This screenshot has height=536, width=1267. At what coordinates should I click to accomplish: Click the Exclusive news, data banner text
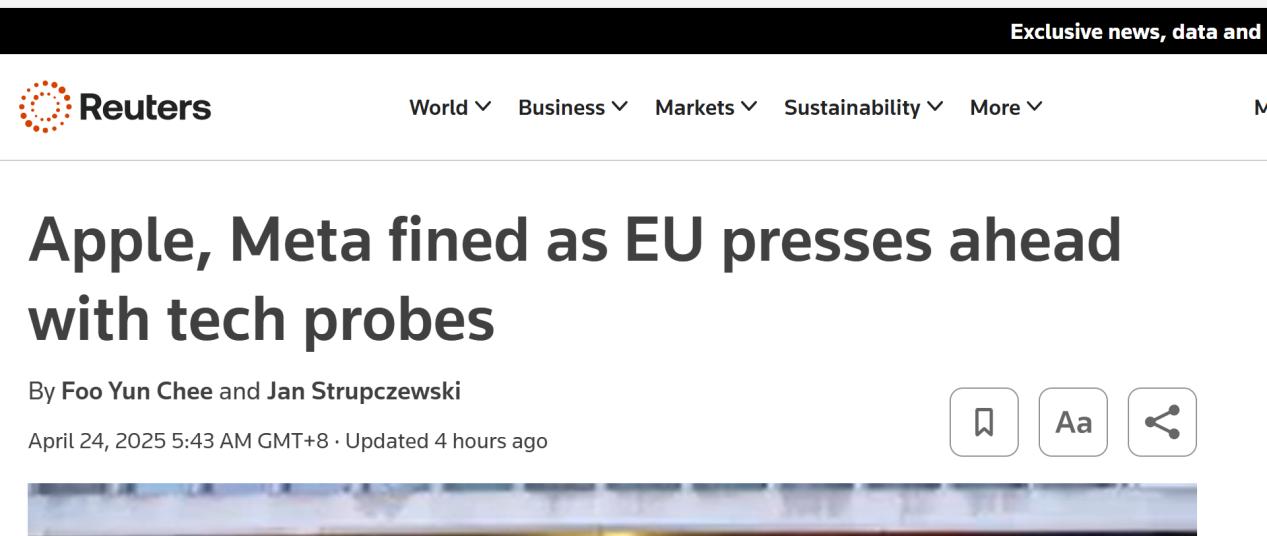tap(1138, 32)
